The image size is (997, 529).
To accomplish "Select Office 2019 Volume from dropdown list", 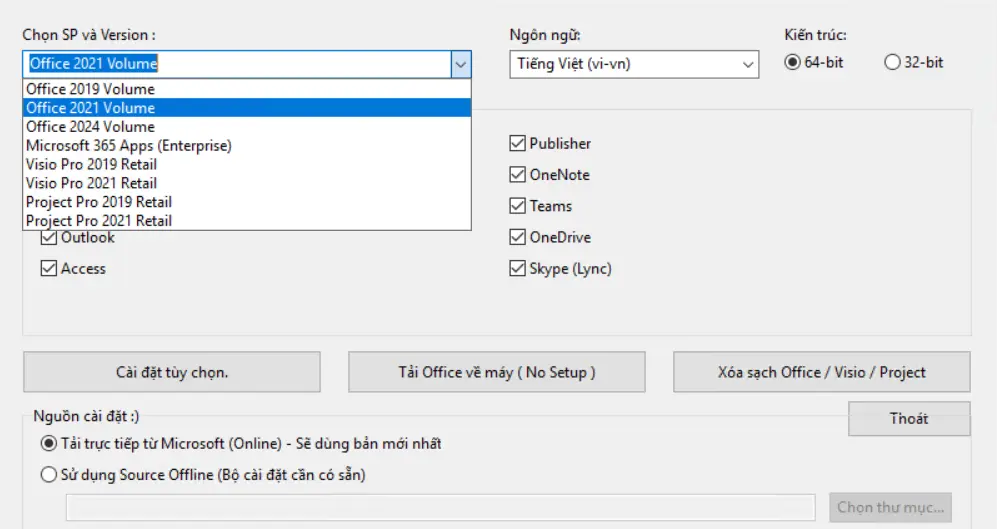I will point(90,89).
